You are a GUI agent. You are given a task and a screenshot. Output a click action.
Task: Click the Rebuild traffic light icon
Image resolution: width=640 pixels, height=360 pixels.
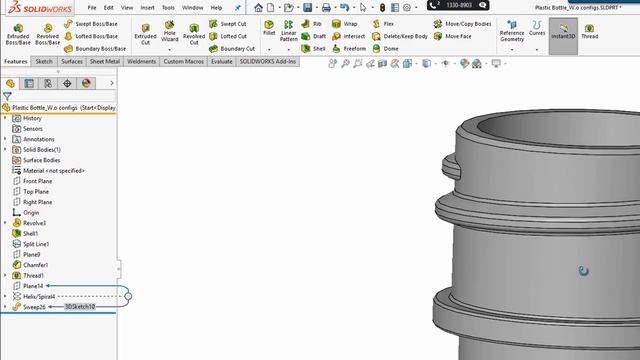[382, 7]
